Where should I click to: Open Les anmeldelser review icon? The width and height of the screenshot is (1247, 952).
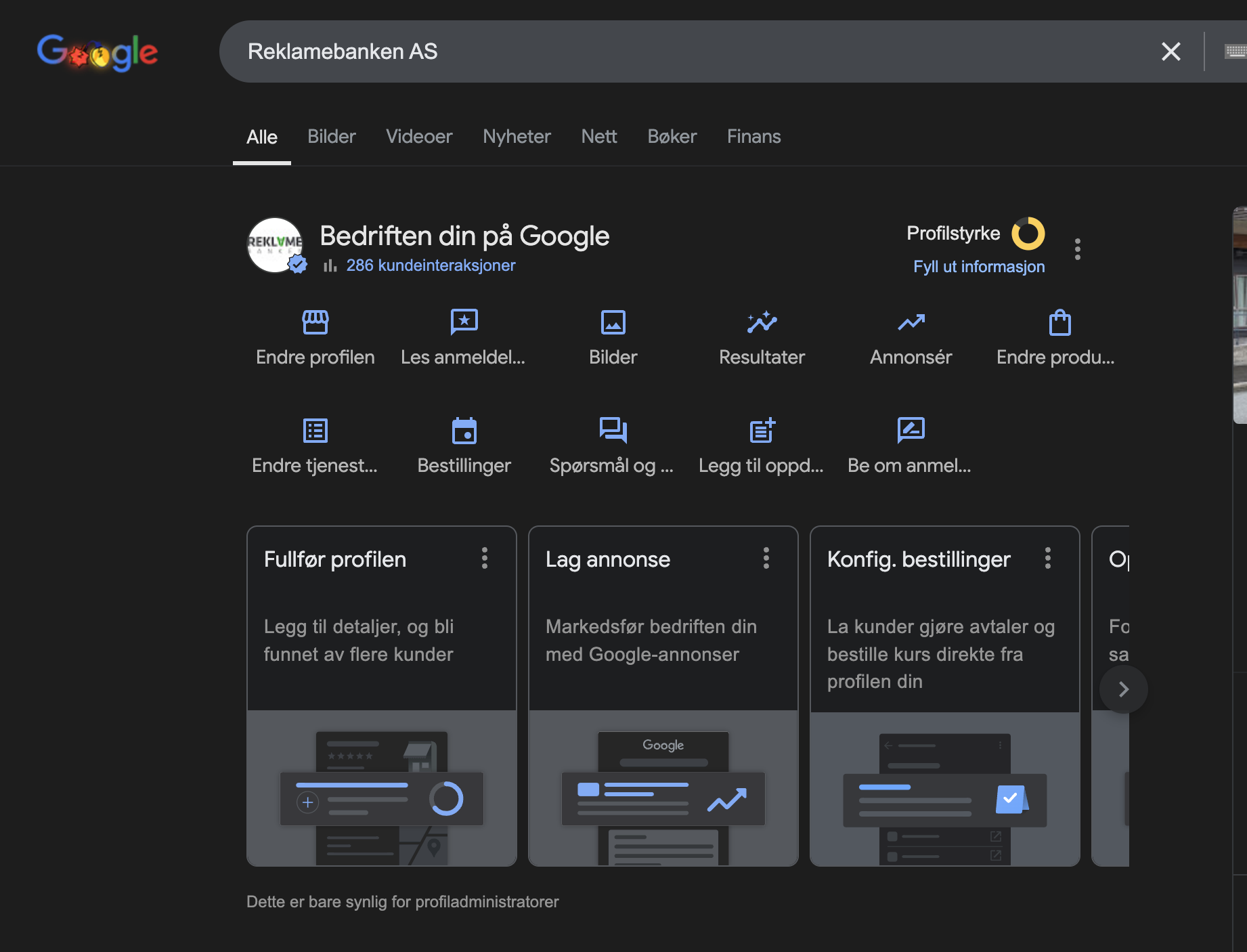click(464, 322)
